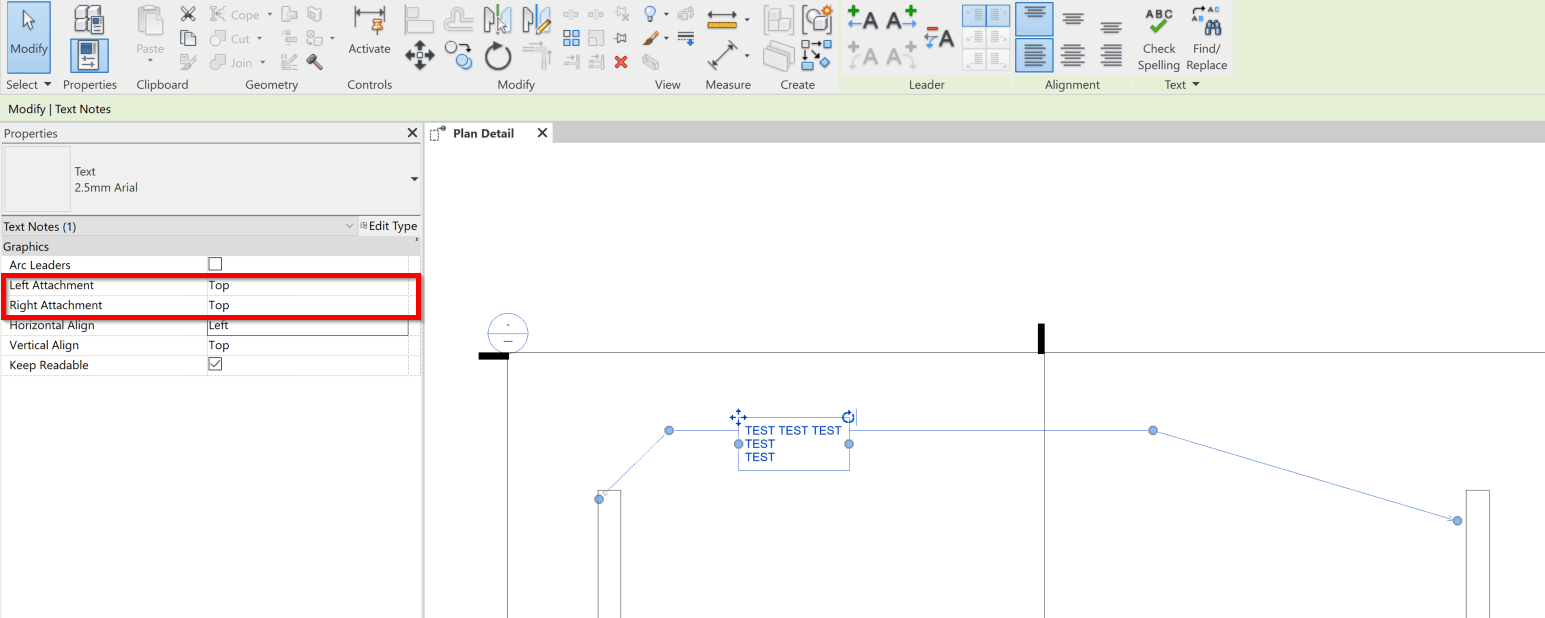Enable the Arc Leaders checkbox

(x=215, y=264)
